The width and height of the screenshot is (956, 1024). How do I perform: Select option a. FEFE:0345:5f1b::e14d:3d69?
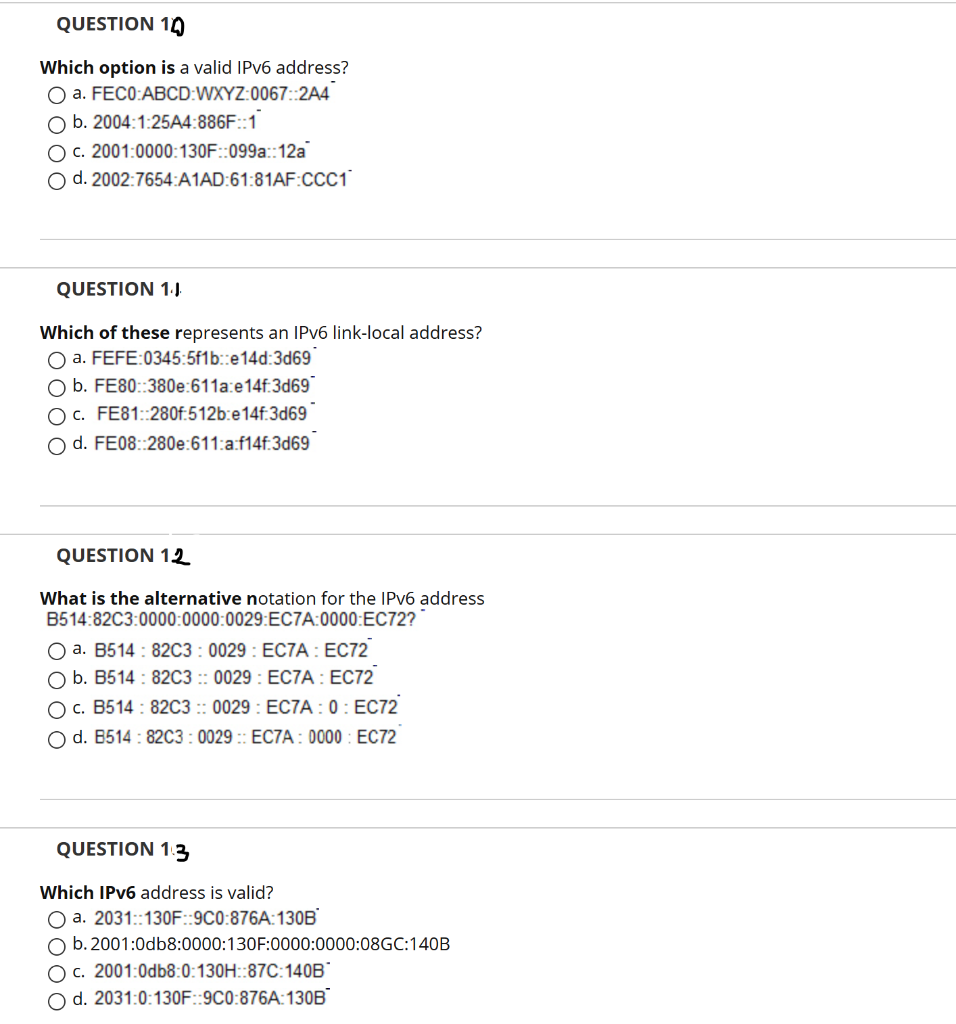pos(56,359)
